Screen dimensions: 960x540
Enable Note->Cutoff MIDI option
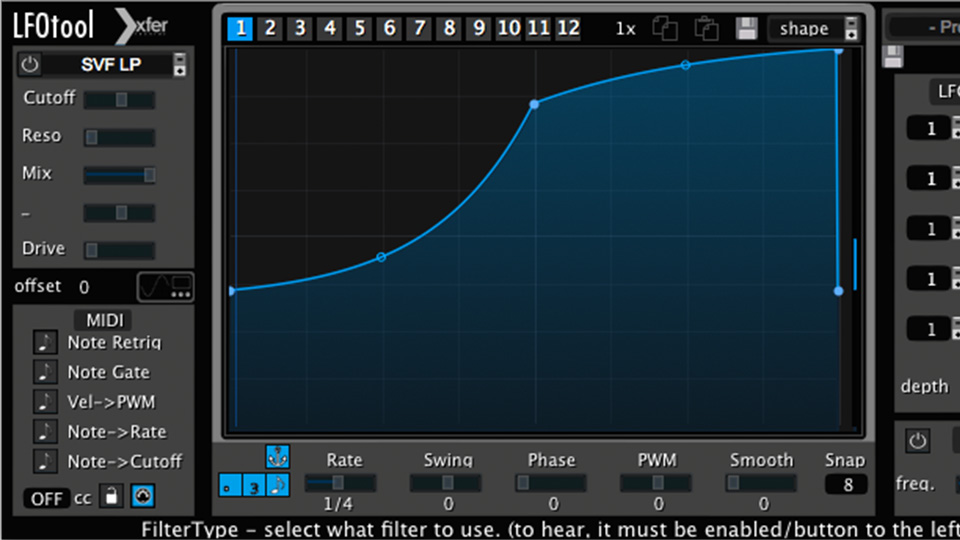pos(45,462)
